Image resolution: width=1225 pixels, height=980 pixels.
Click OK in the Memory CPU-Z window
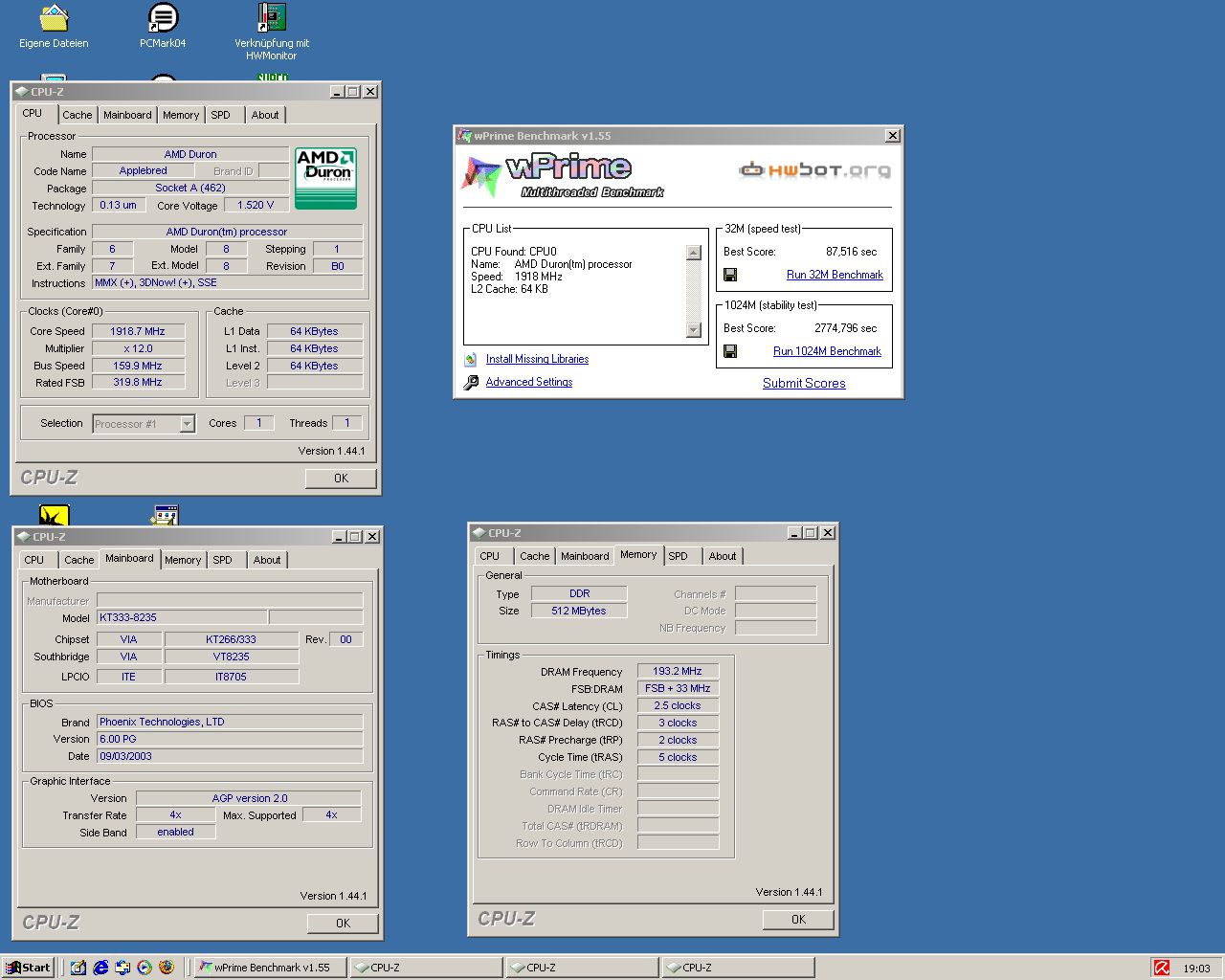tap(799, 920)
